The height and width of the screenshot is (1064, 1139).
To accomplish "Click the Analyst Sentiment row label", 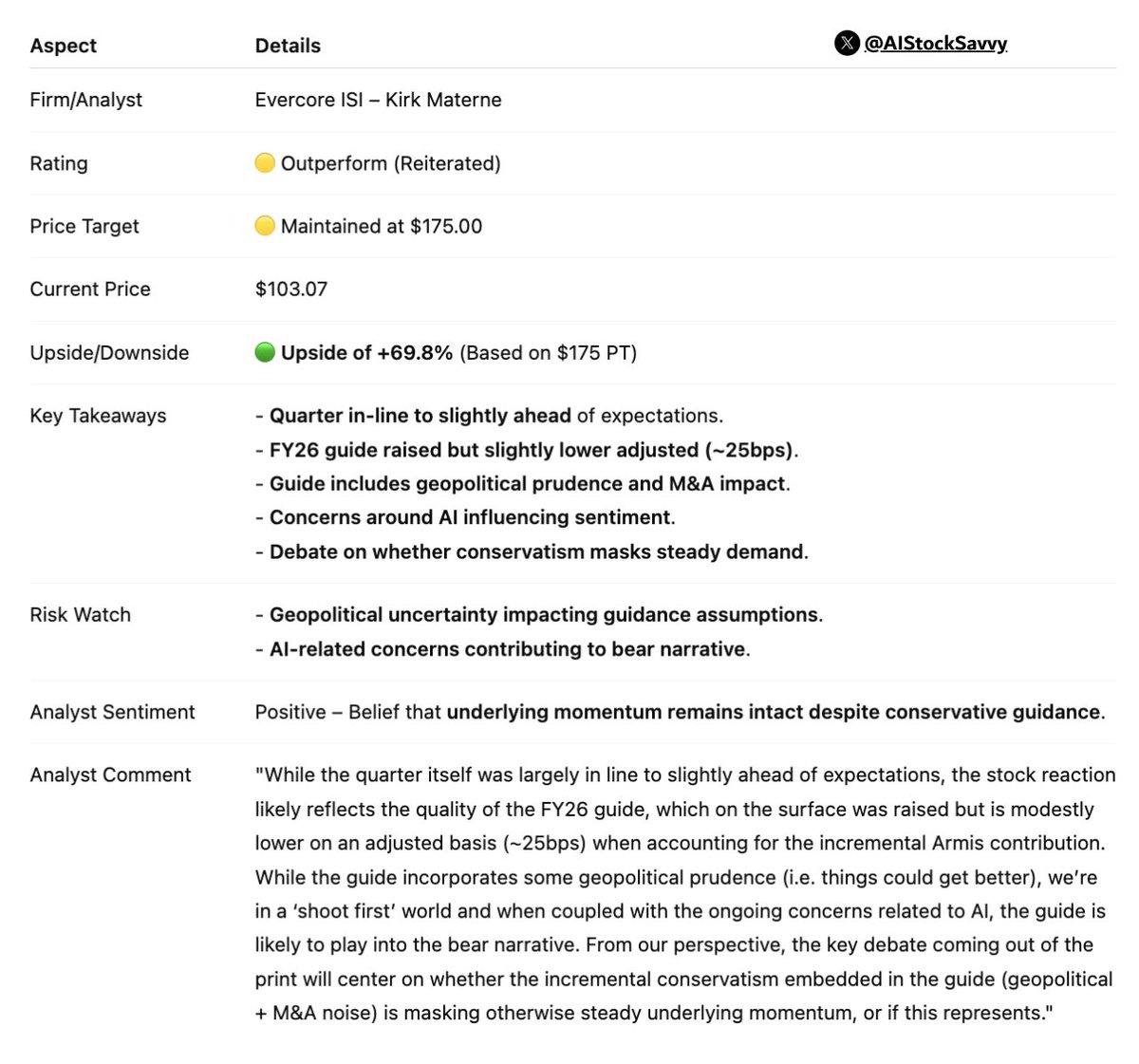I will click(112, 712).
